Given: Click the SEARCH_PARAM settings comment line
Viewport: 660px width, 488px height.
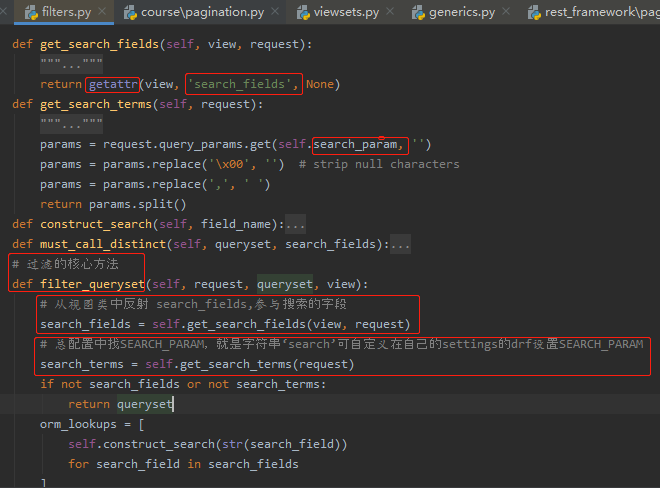Looking at the screenshot, I should (342, 344).
